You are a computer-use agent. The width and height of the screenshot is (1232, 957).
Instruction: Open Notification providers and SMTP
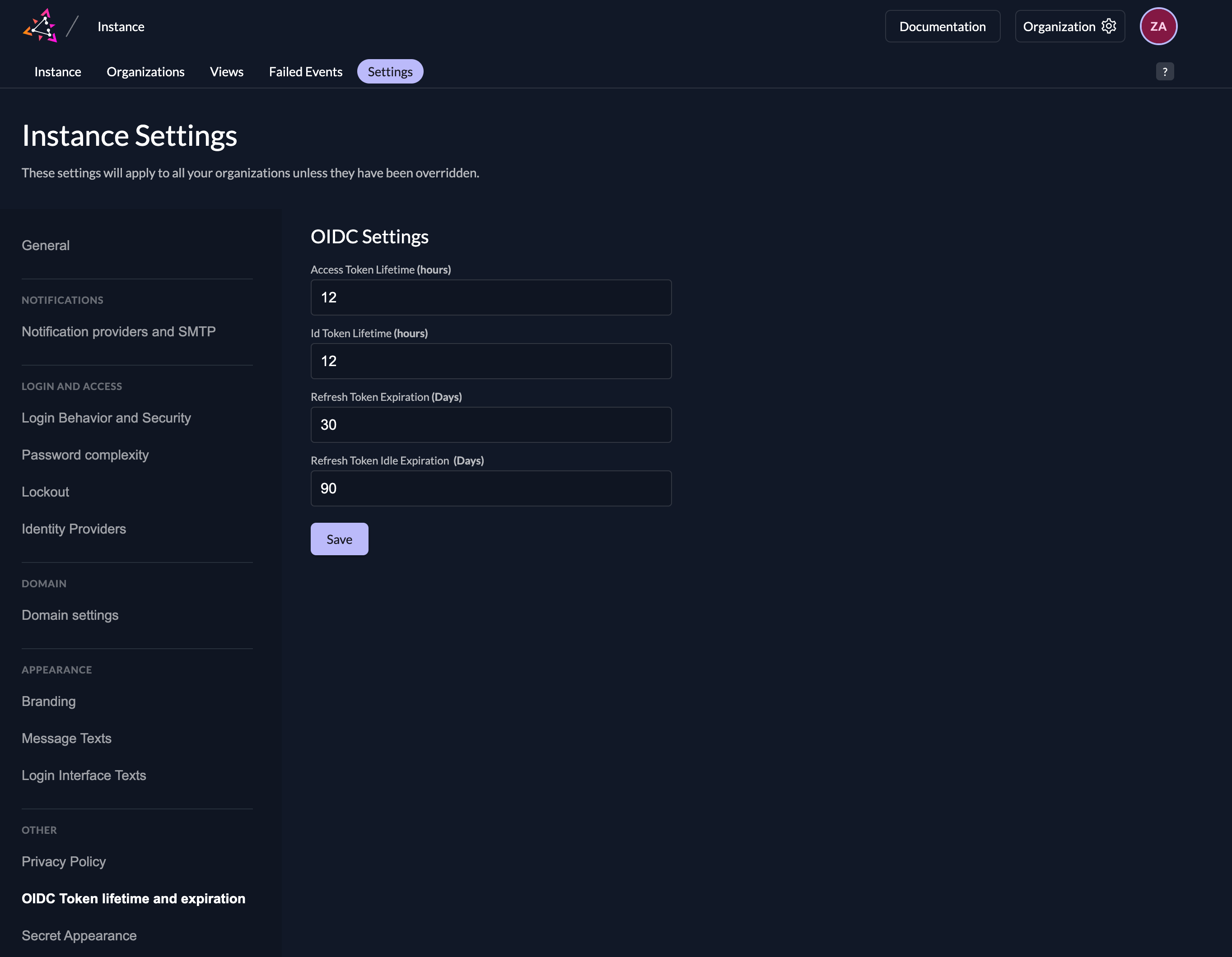pyautogui.click(x=118, y=332)
